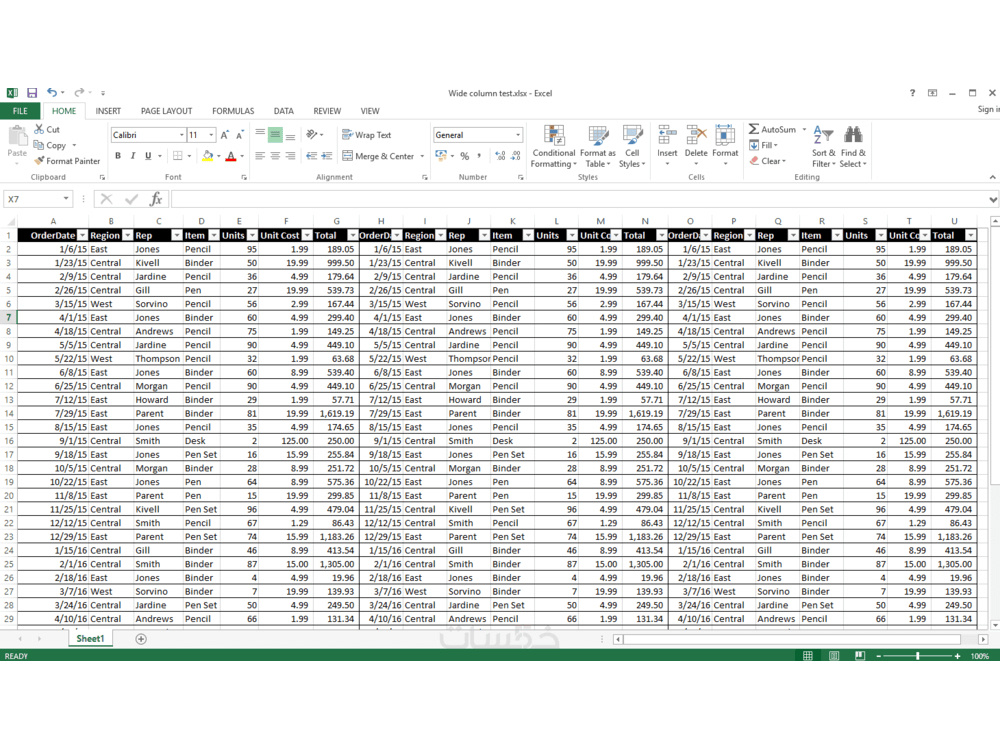
Task: Decrease font size with the small A icon
Action: [240, 135]
